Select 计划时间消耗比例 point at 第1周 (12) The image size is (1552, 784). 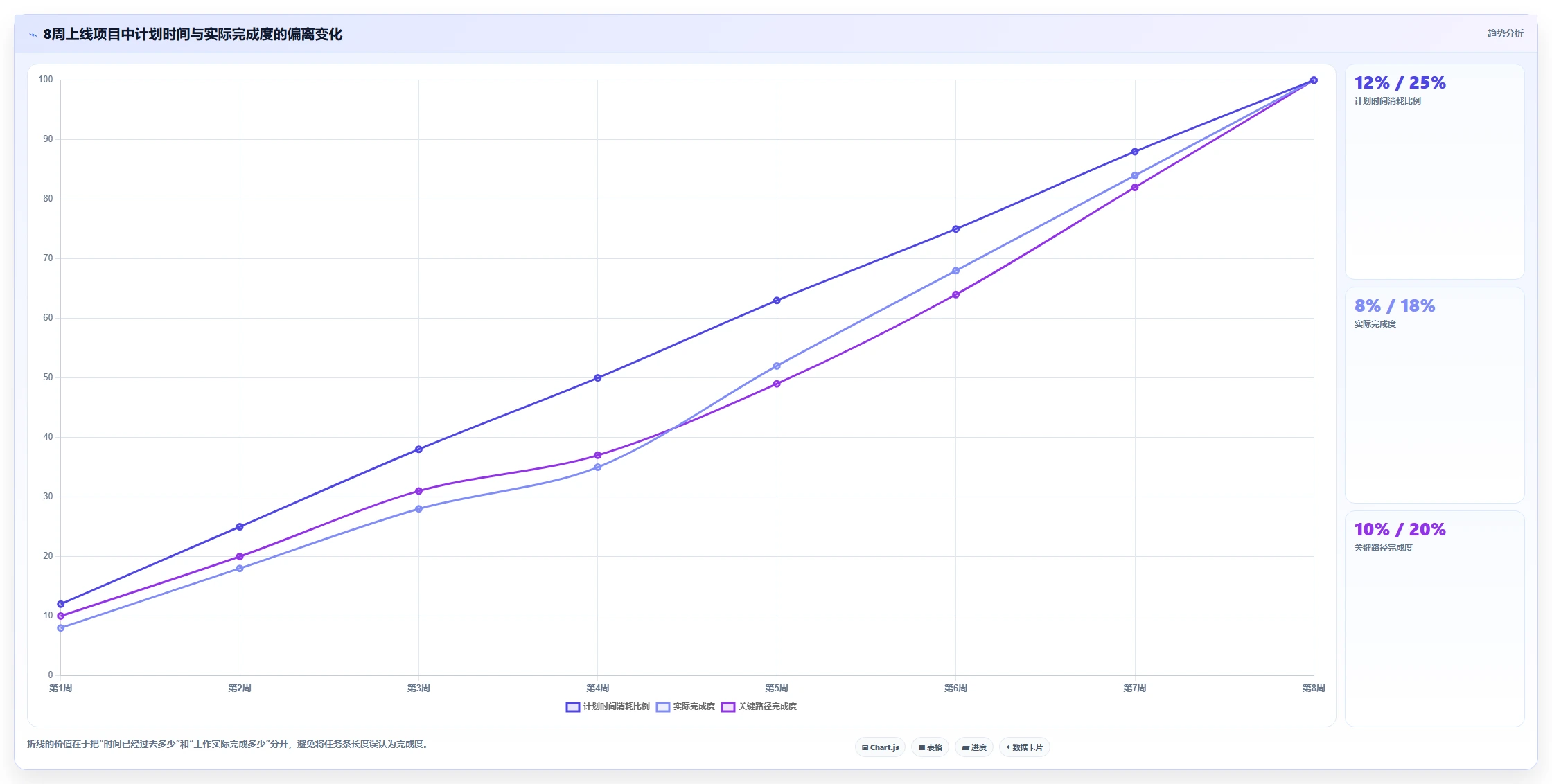[x=61, y=604]
